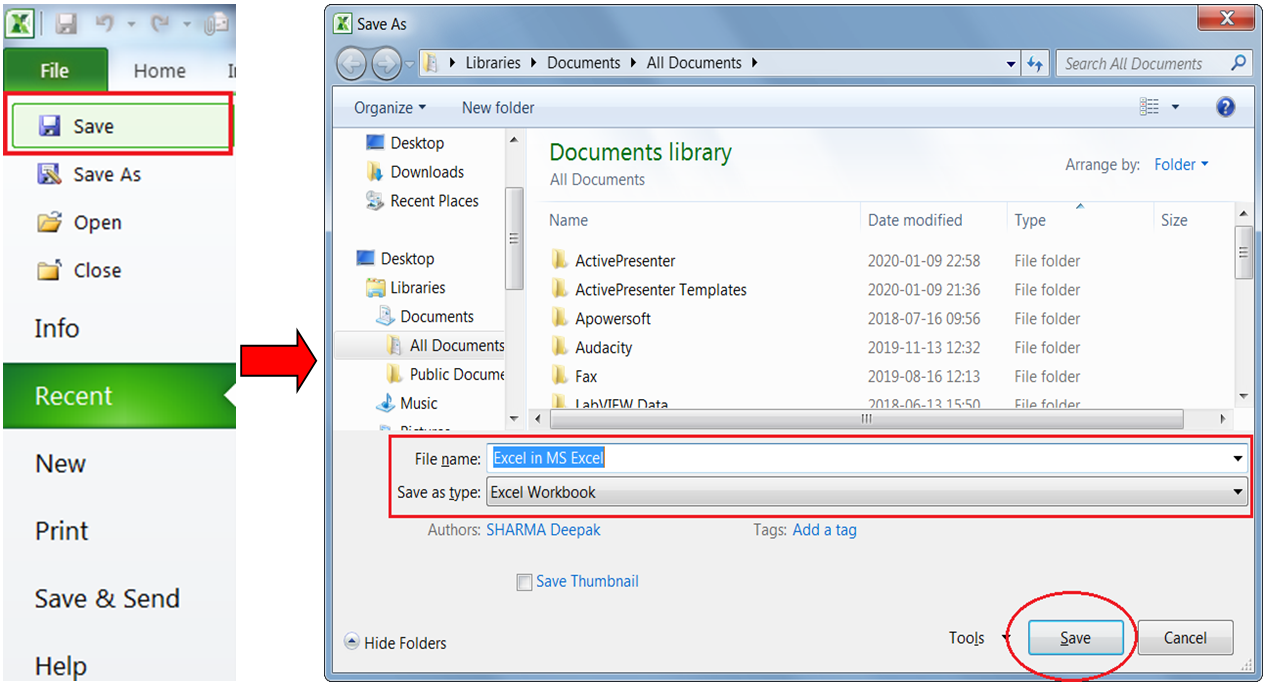Open the File tab in Excel
The width and height of the screenshot is (1268, 686).
55,71
